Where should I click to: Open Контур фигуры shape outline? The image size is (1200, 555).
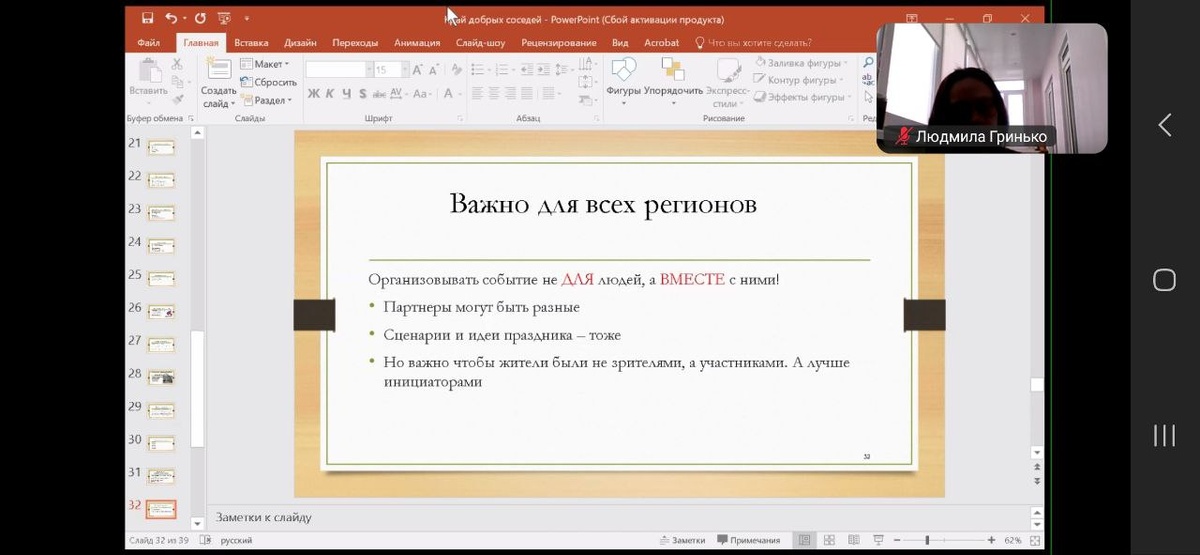799,80
